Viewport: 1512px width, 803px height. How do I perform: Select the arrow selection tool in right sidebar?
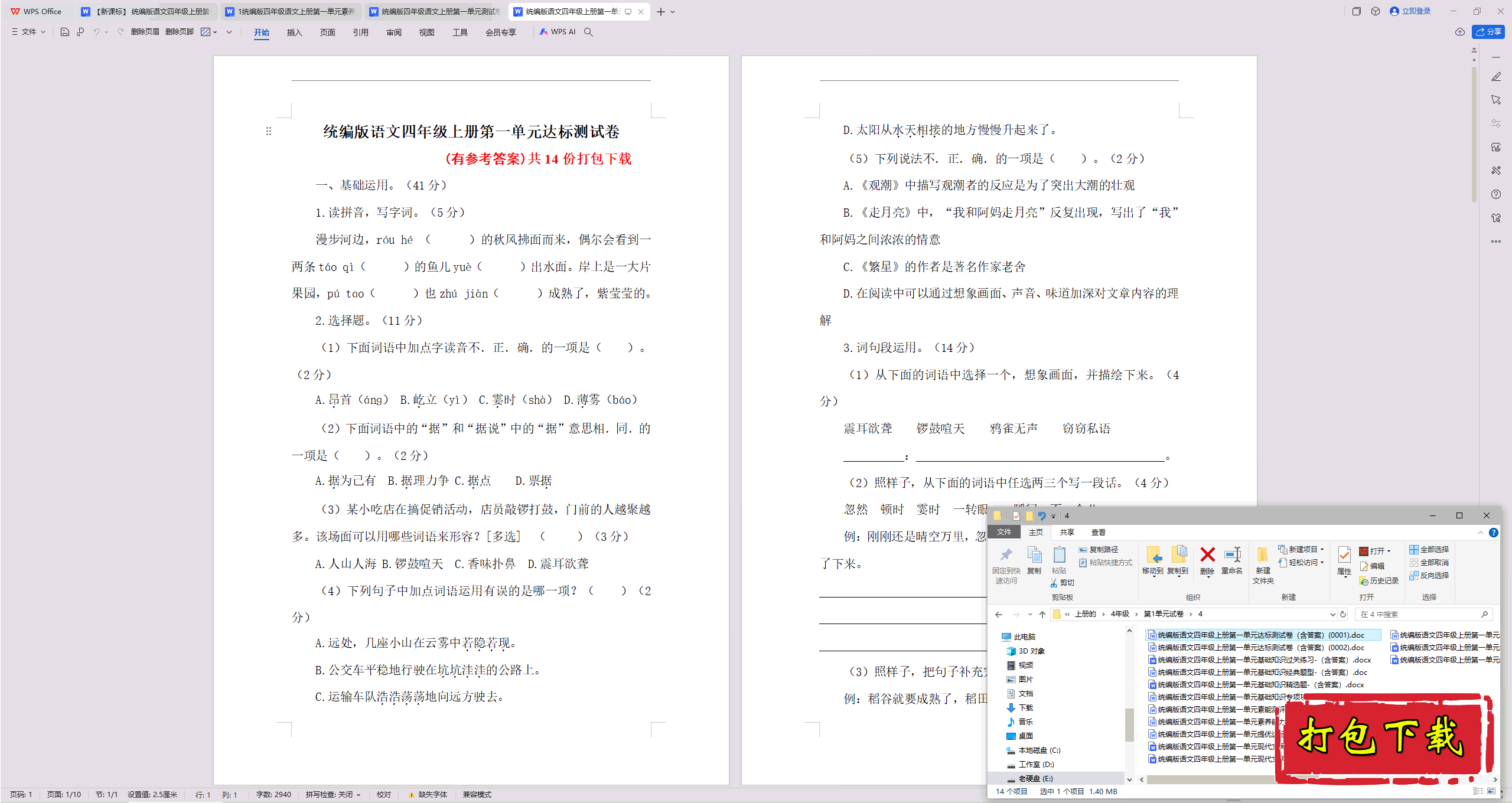tap(1496, 100)
